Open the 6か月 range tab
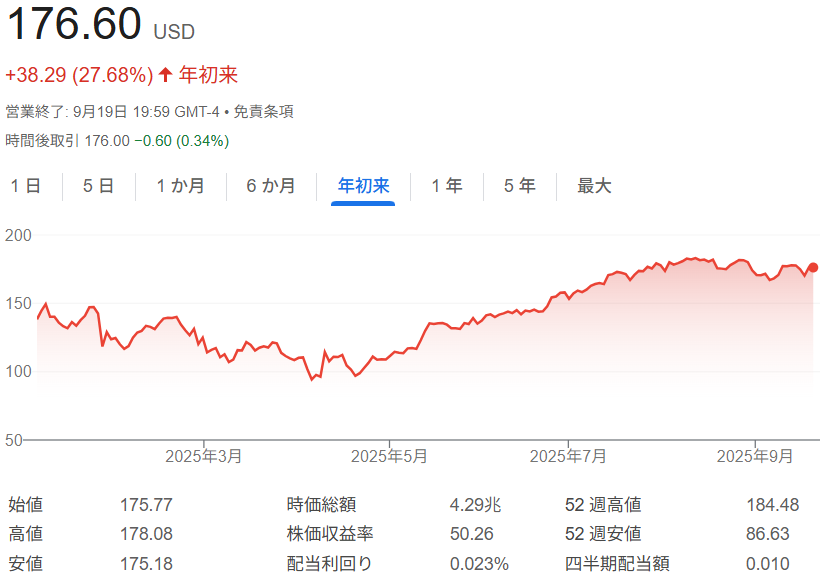 point(271,186)
